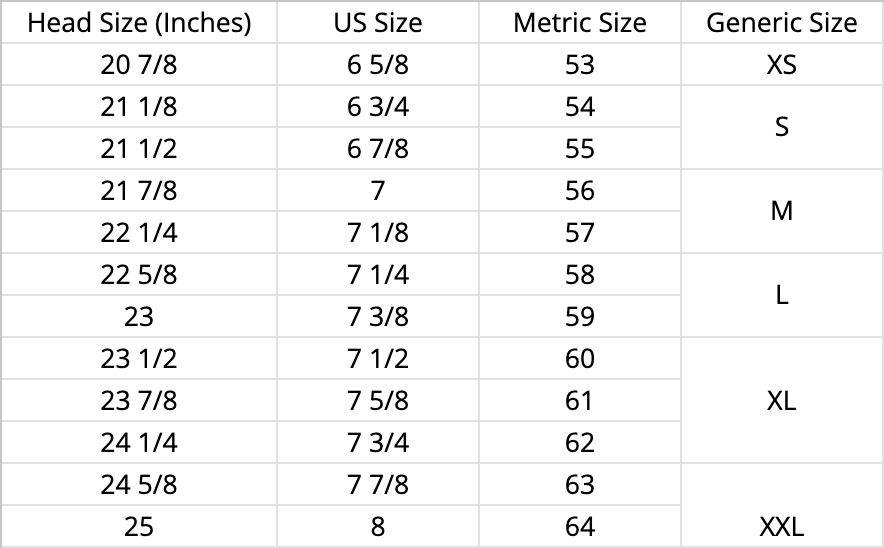The image size is (884, 548).
Task: Click the US size 7 5/8 cell
Action: [x=378, y=401]
